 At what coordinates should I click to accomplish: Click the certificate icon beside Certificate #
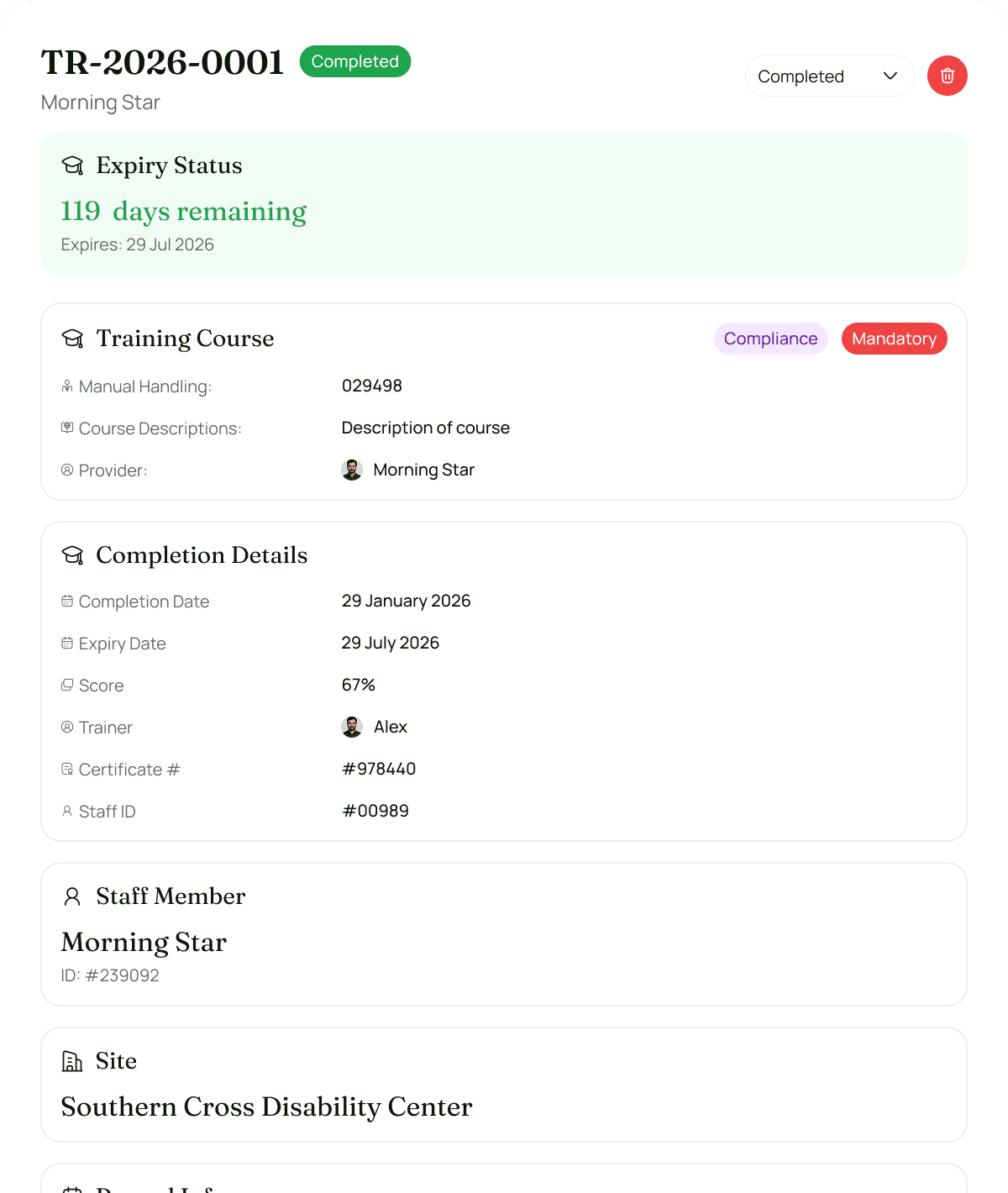(67, 768)
